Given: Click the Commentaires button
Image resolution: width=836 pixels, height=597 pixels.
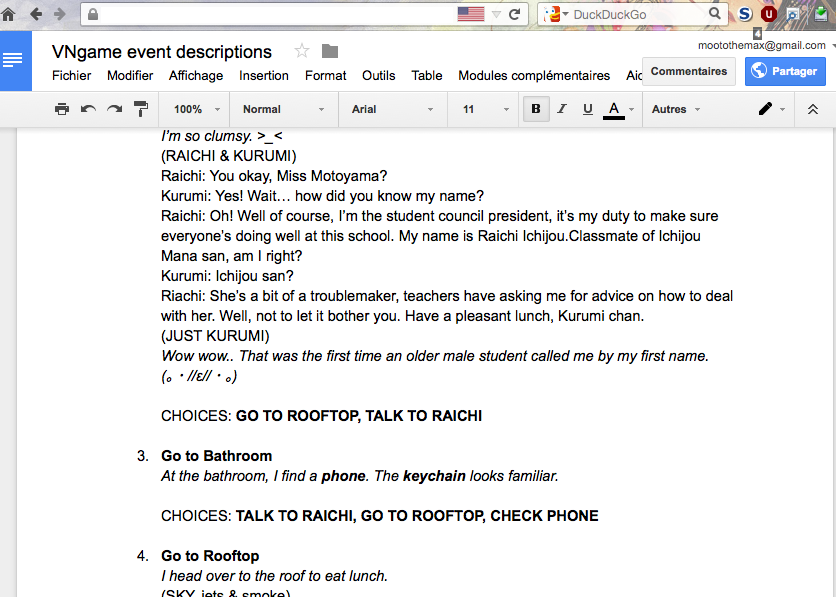Looking at the screenshot, I should coord(688,71).
